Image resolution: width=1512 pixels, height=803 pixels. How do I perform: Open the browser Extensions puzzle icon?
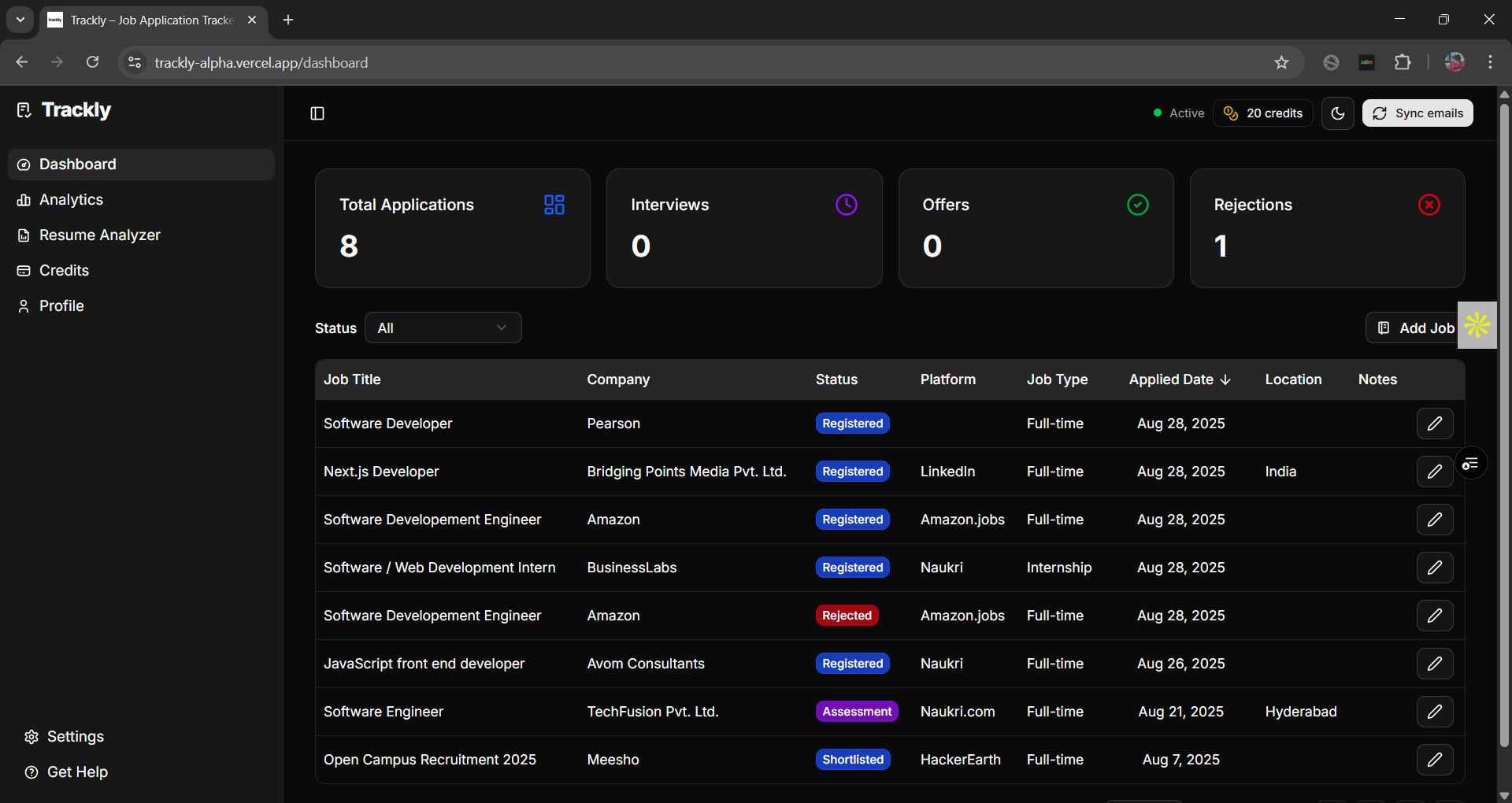point(1403,62)
